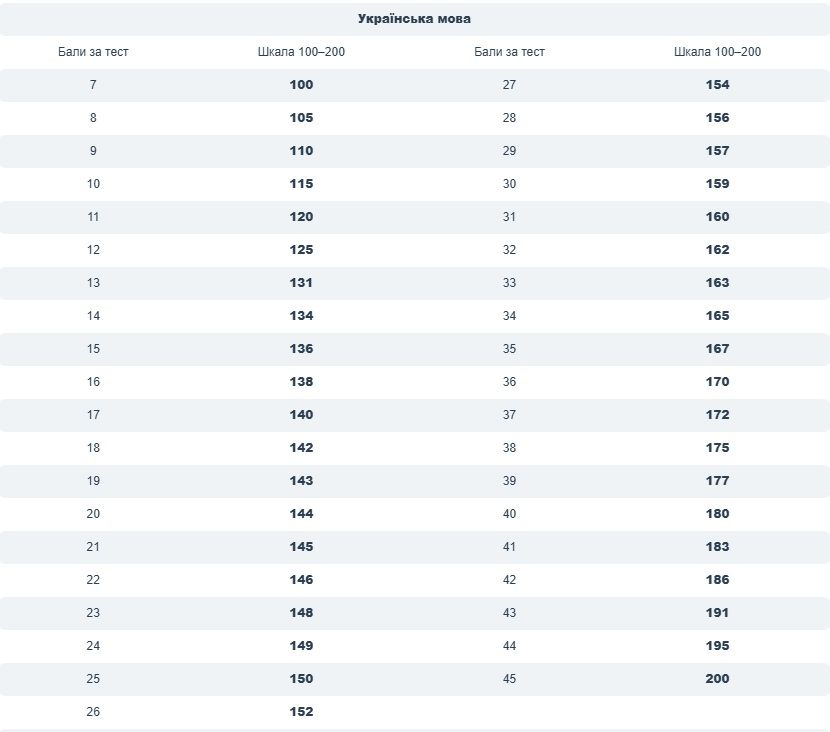Click the "Українська мова" table title

414,18
